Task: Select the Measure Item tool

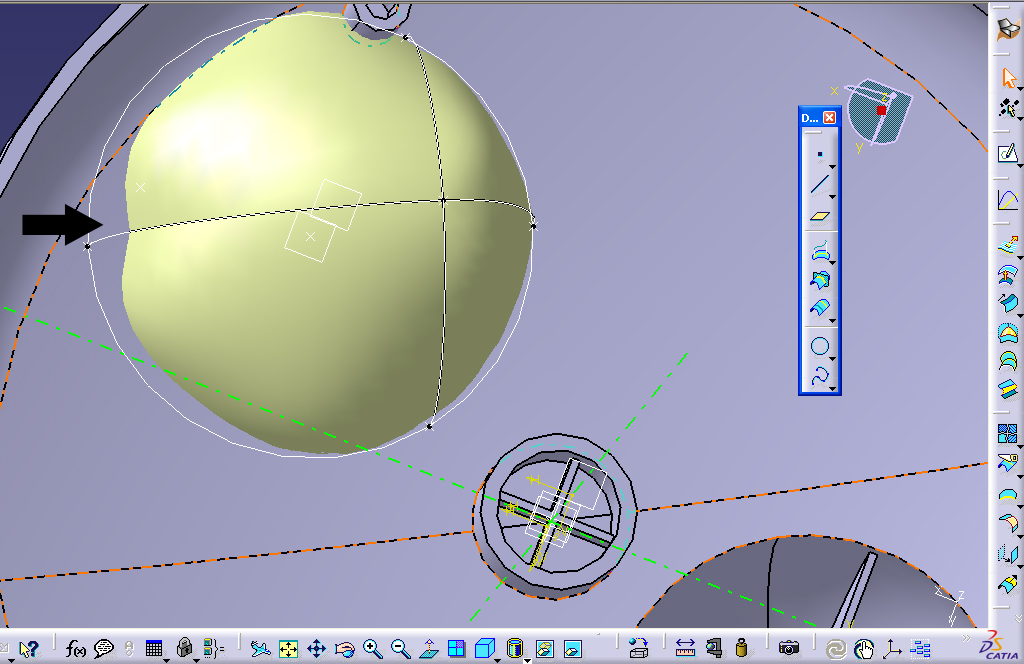Action: (714, 648)
